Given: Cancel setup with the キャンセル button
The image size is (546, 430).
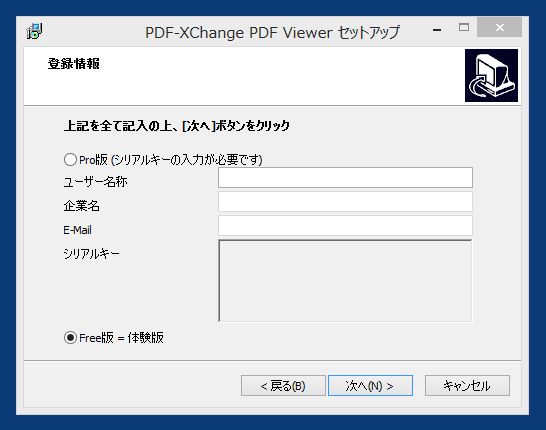Looking at the screenshot, I should pos(467,385).
